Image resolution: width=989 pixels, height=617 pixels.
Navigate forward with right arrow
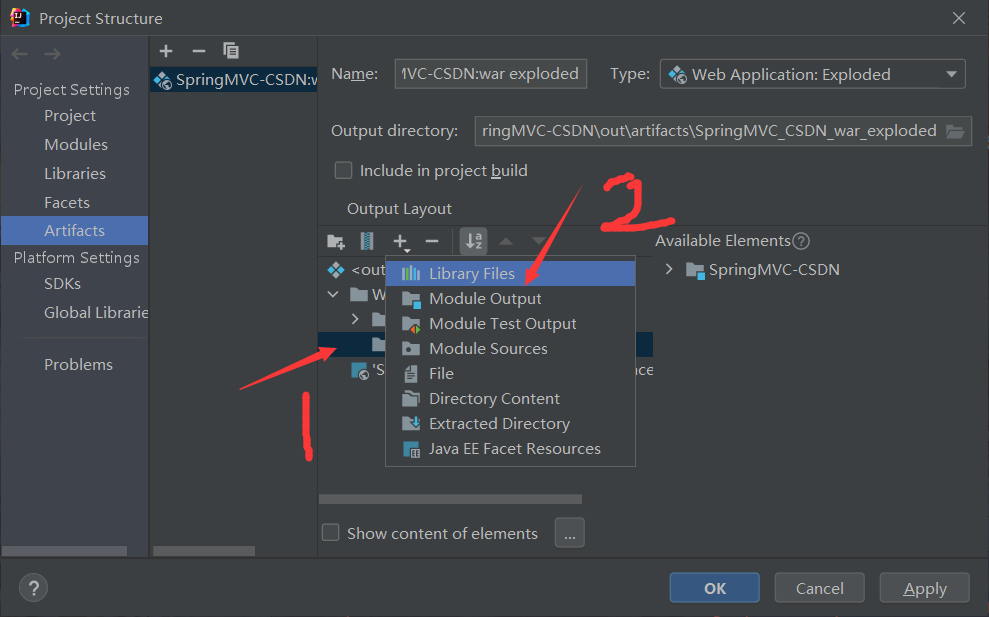coord(52,54)
